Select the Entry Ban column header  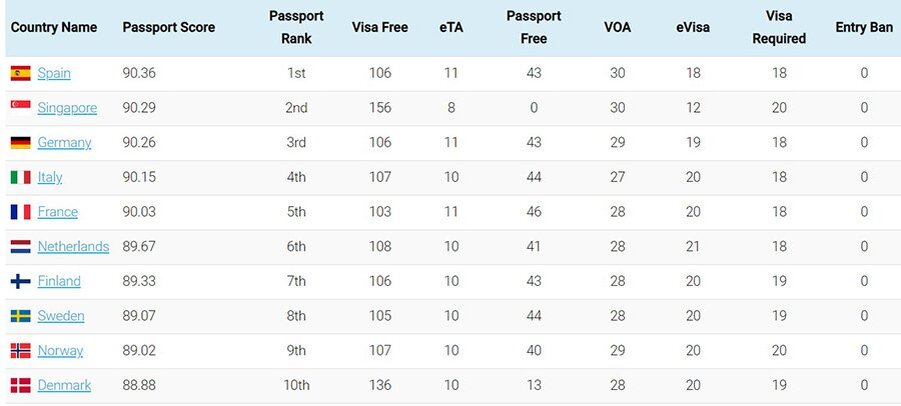(864, 27)
